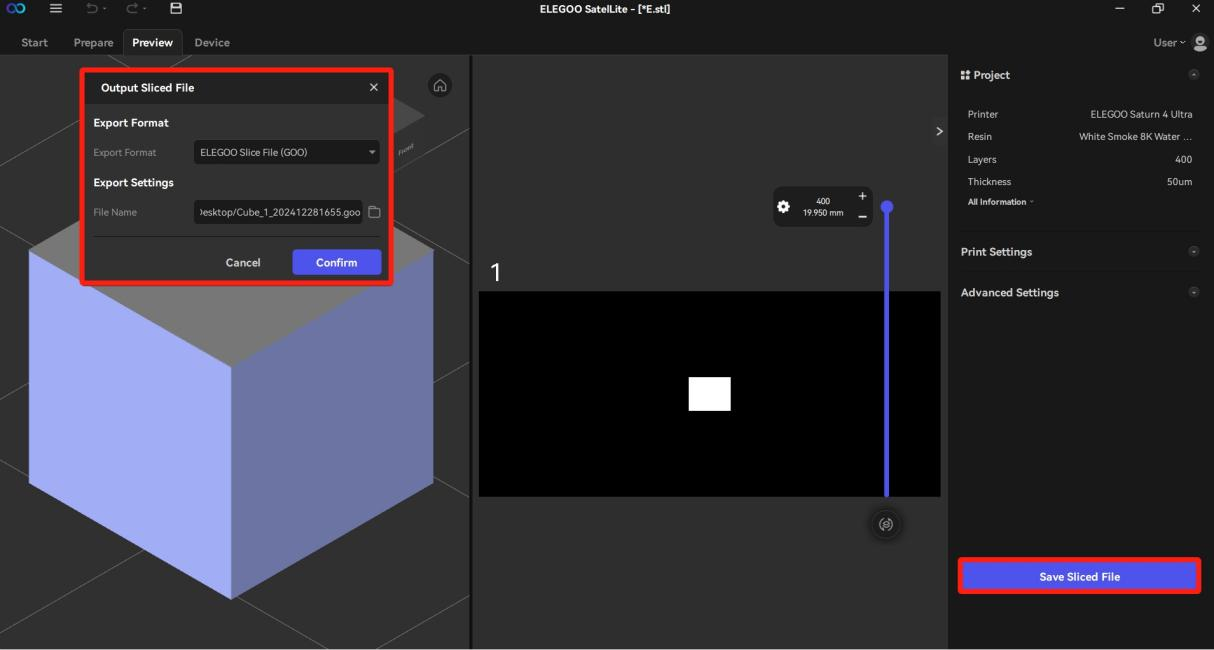Increase layer with plus button
Image resolution: width=1214 pixels, height=650 pixels.
pyautogui.click(x=862, y=196)
